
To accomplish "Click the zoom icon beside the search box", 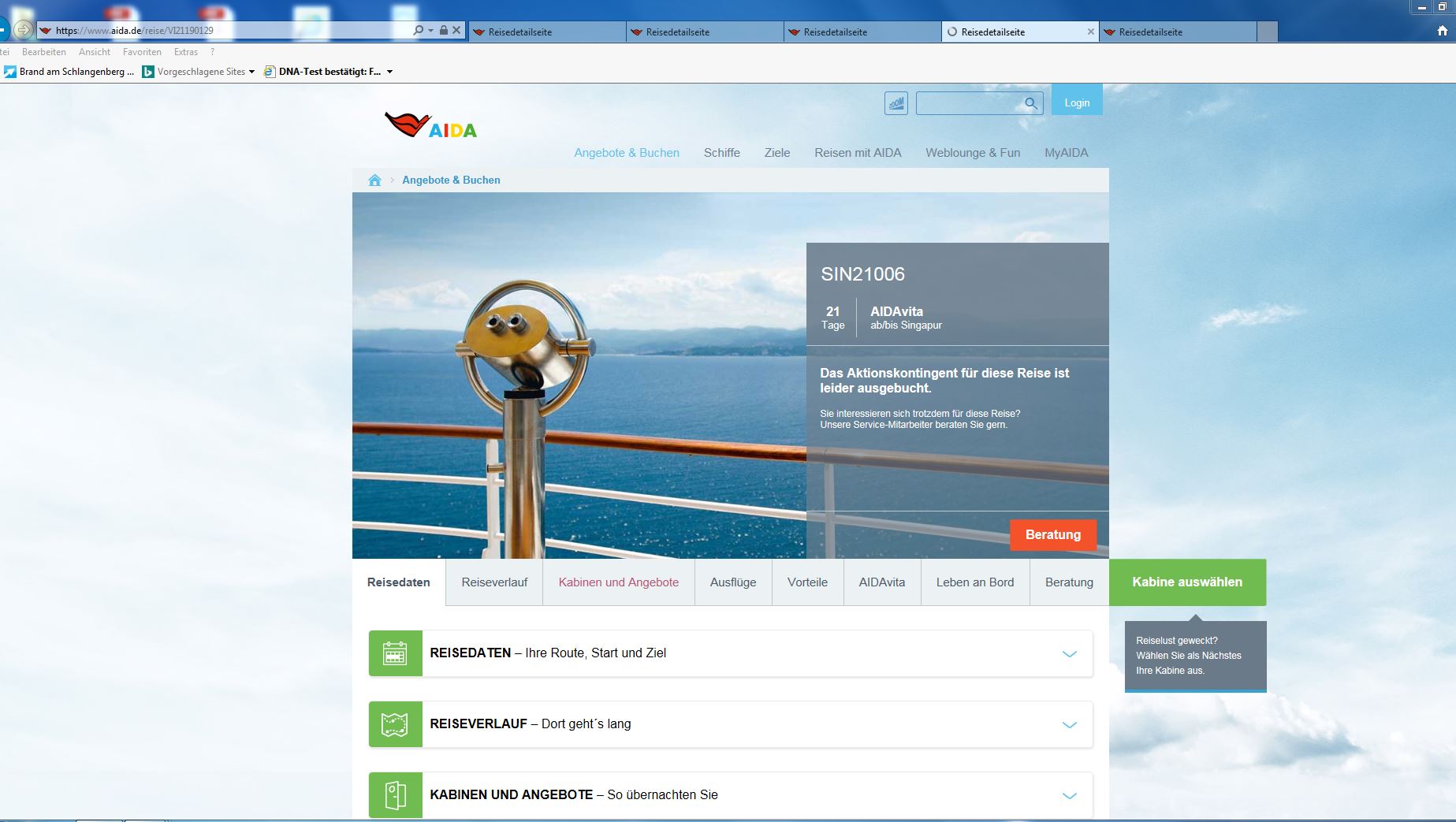I will 896,103.
